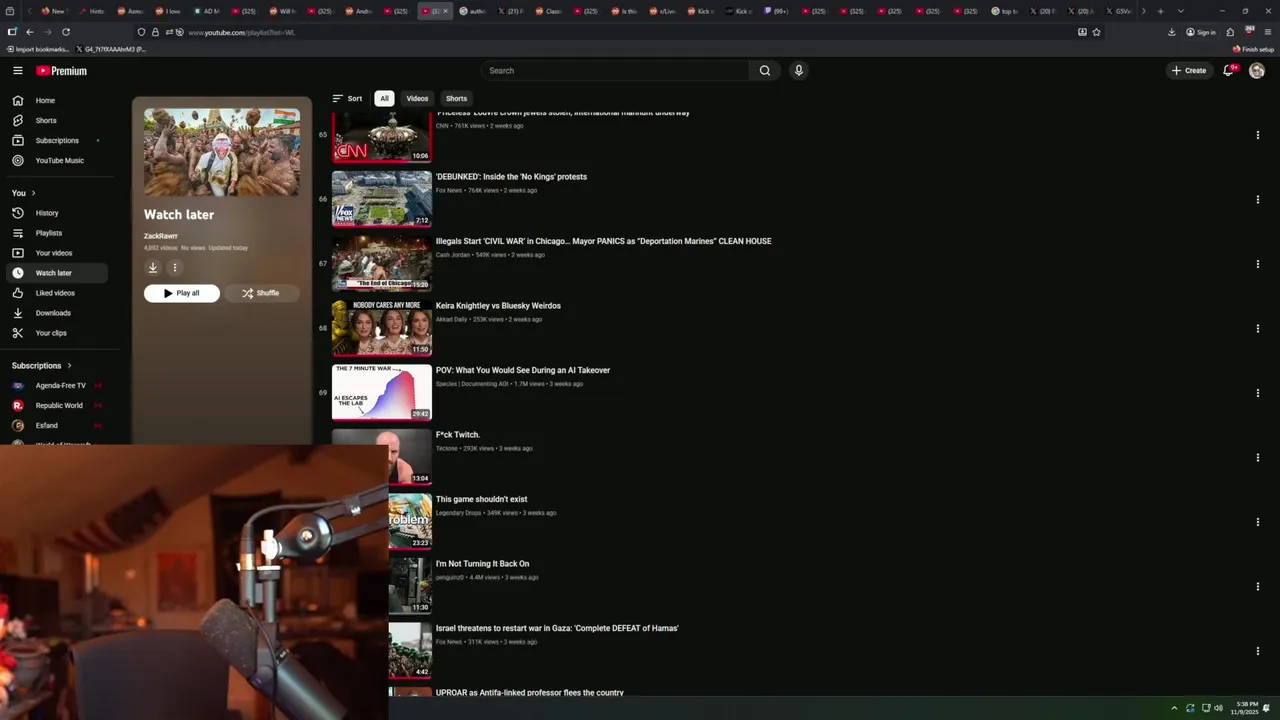Open the notifications bell

[1229, 71]
